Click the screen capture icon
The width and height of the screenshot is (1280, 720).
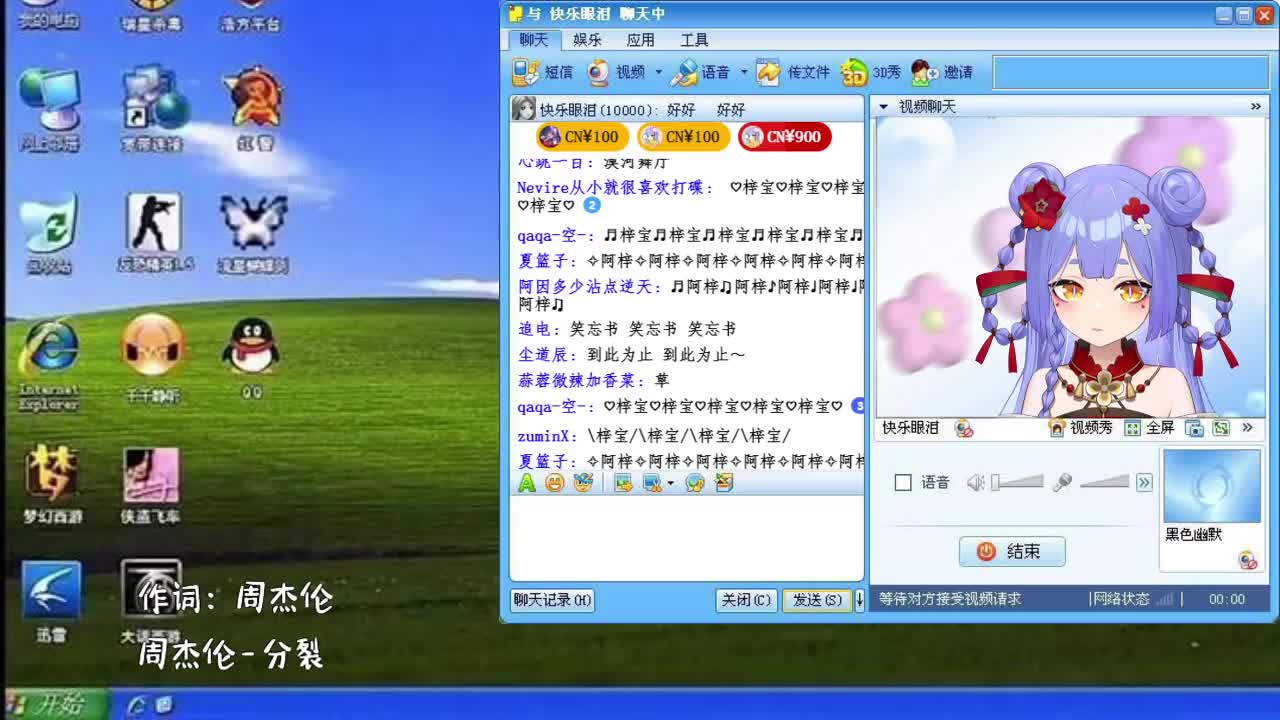[652, 483]
